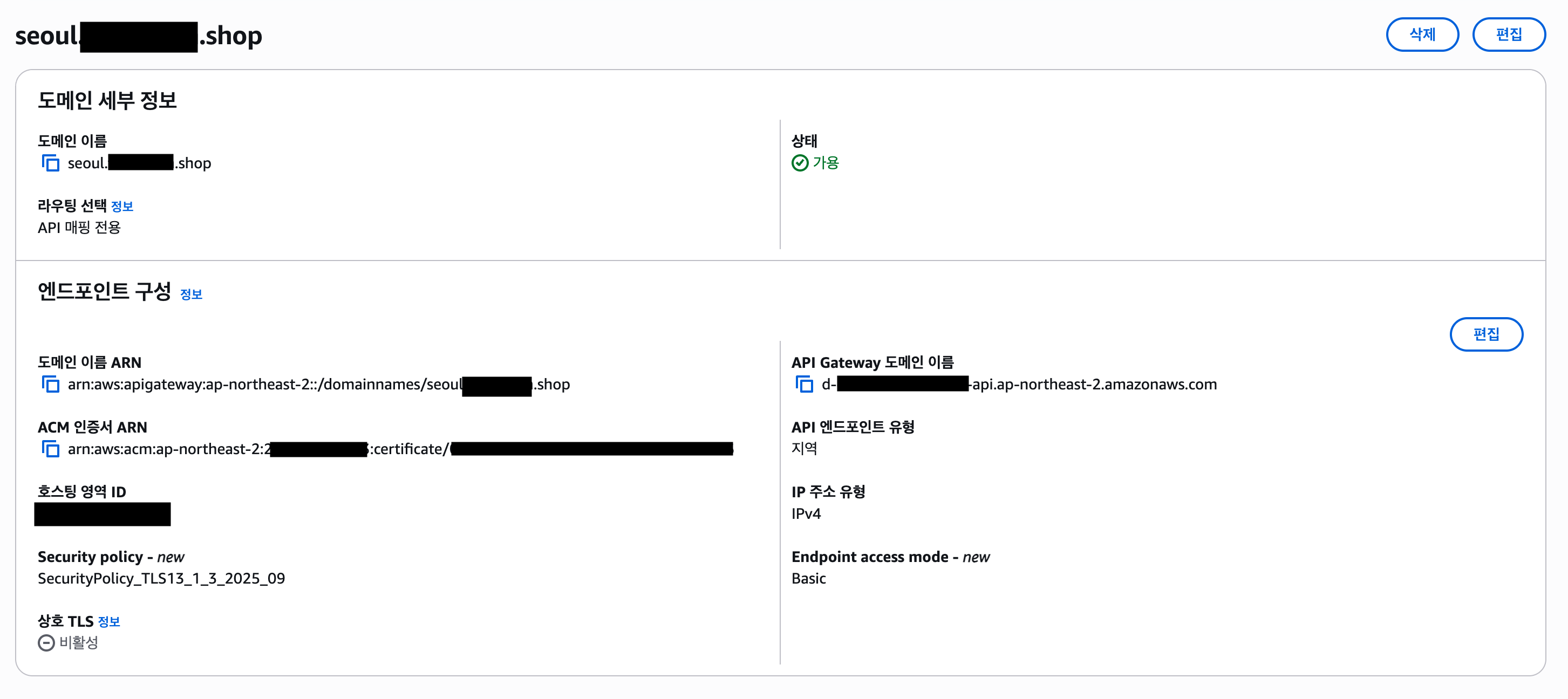Image resolution: width=1568 pixels, height=699 pixels.
Task: Edit the 엔드포인트 구성 section via 편집
Action: [x=1485, y=334]
